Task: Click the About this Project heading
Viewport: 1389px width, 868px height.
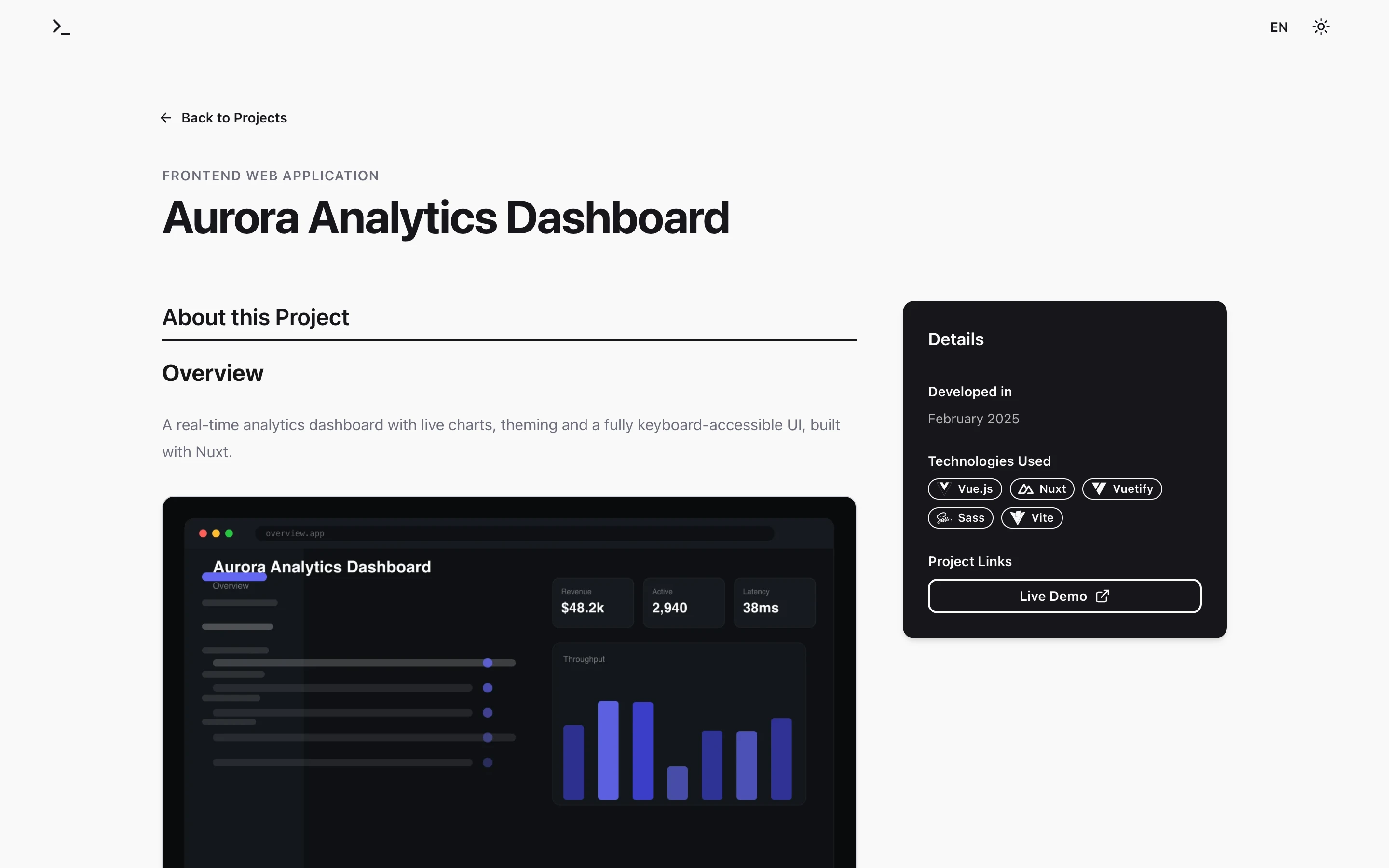Action: point(256,317)
